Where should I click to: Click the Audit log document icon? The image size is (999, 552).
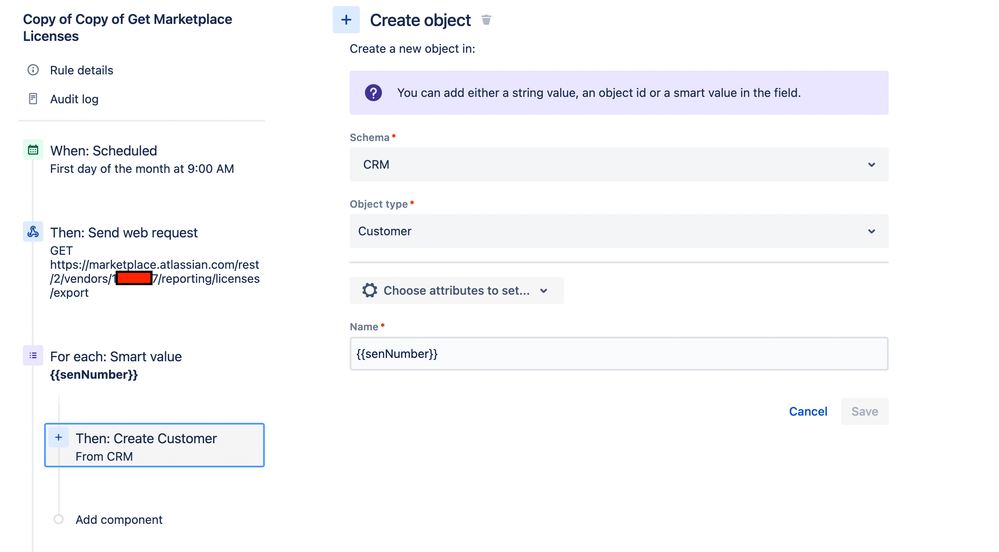coord(33,98)
